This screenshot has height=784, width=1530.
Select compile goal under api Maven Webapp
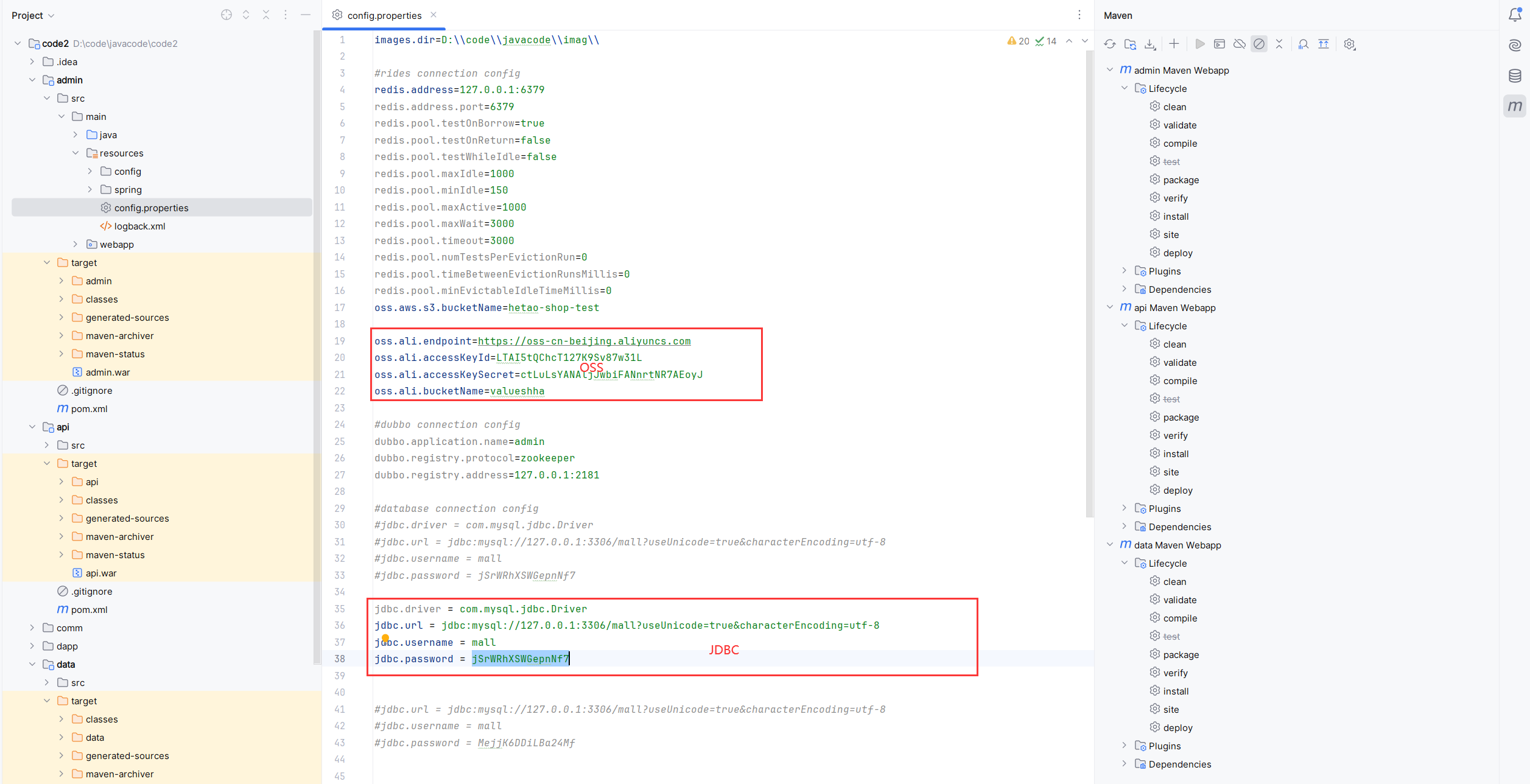[x=1180, y=380]
